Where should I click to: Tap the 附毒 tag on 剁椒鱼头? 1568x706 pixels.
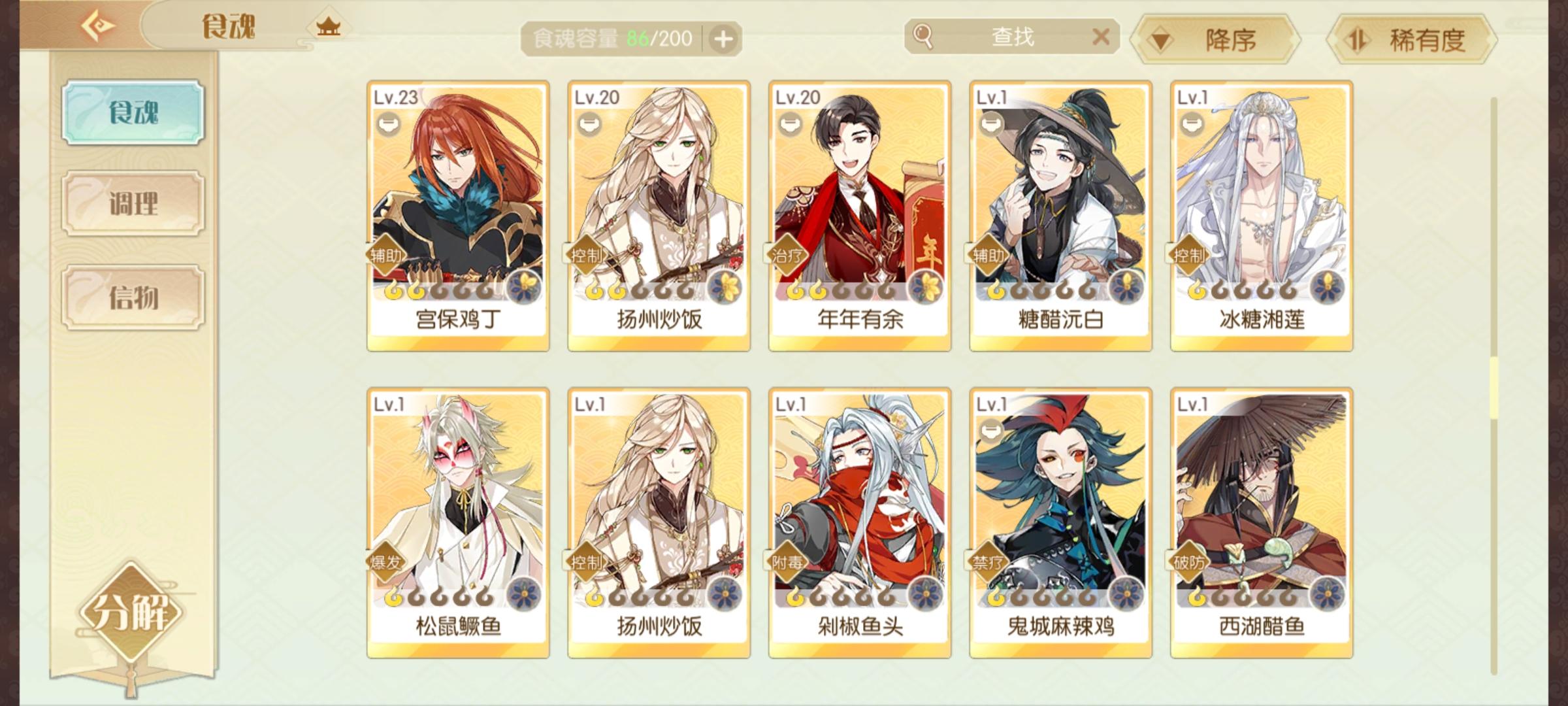(787, 562)
